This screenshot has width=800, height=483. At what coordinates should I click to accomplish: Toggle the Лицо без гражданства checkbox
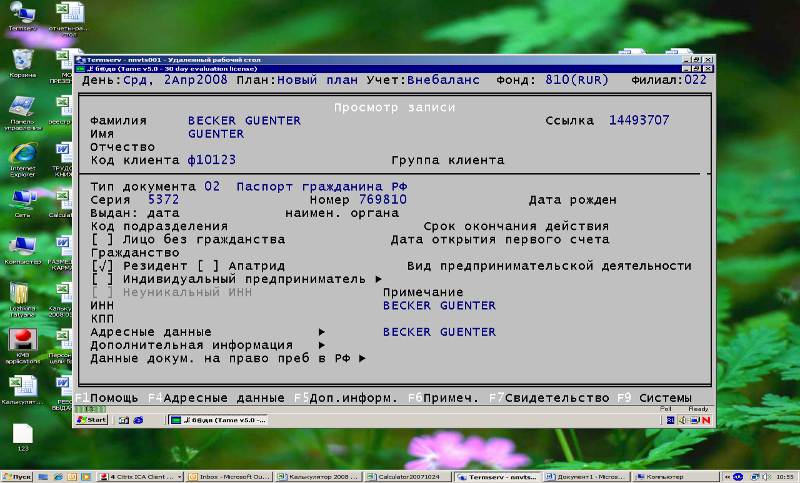pyautogui.click(x=102, y=240)
